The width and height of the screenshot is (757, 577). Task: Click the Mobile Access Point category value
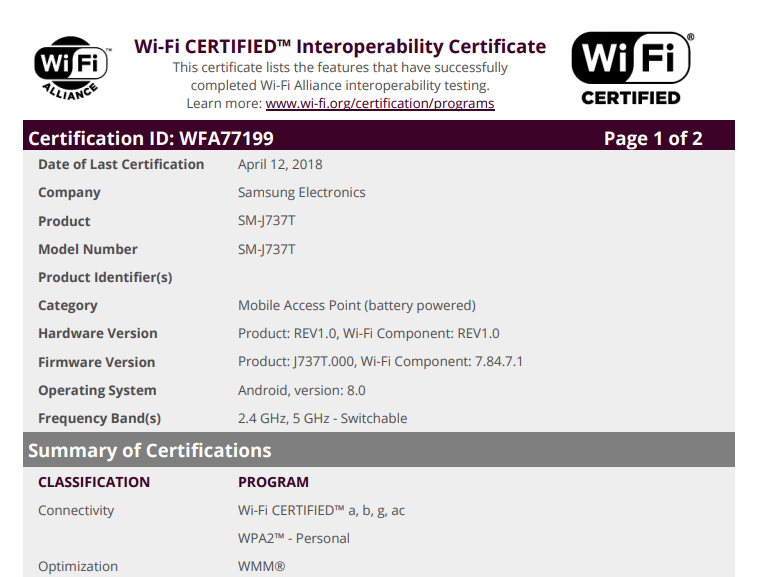tap(356, 305)
